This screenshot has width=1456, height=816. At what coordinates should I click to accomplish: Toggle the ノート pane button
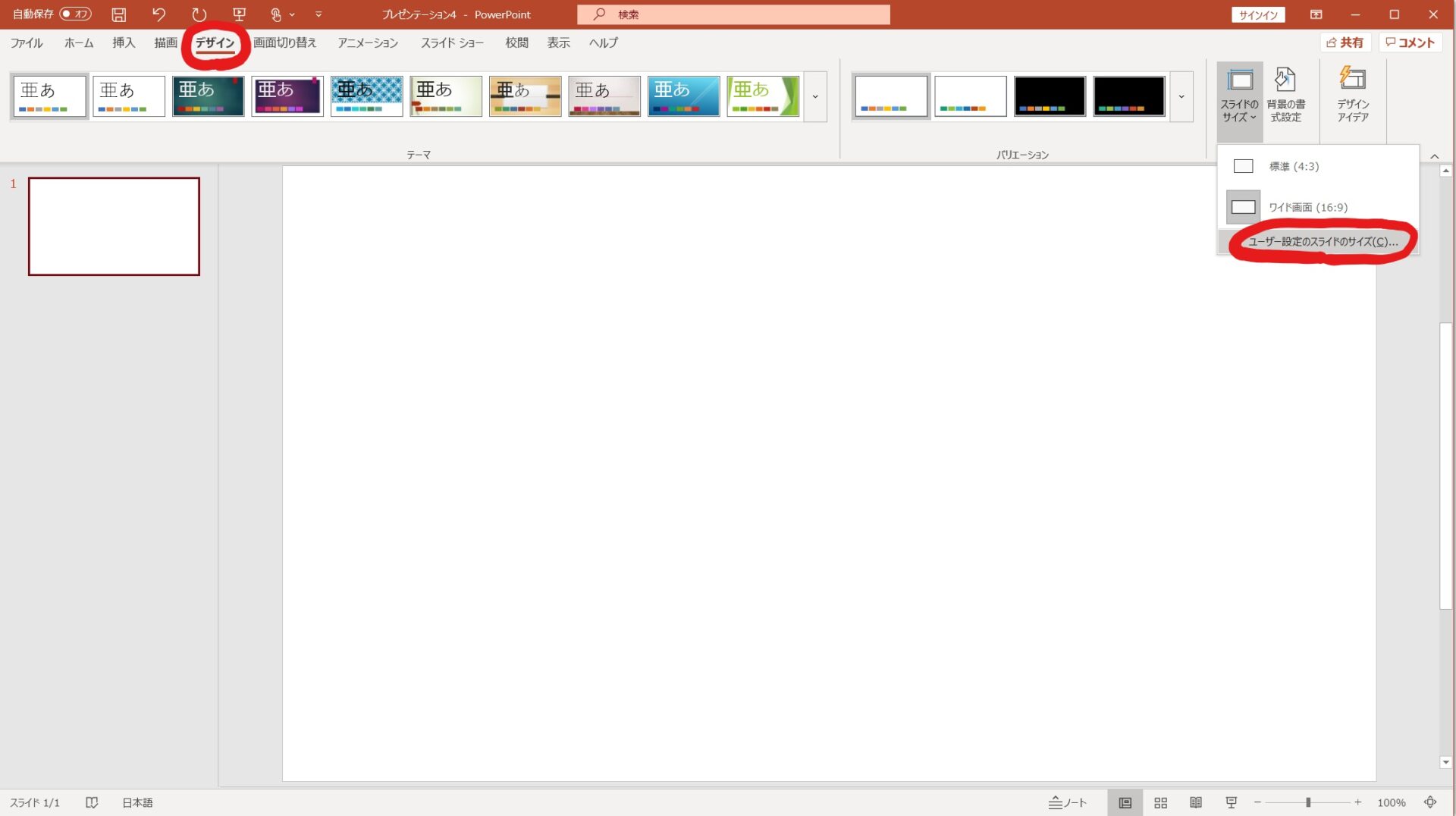coord(1068,802)
